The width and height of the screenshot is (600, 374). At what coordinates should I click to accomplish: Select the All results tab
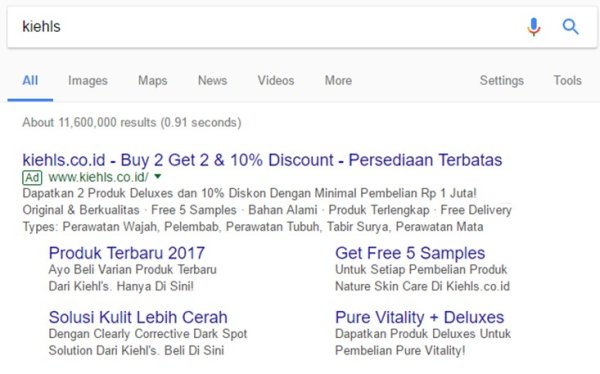pyautogui.click(x=30, y=80)
